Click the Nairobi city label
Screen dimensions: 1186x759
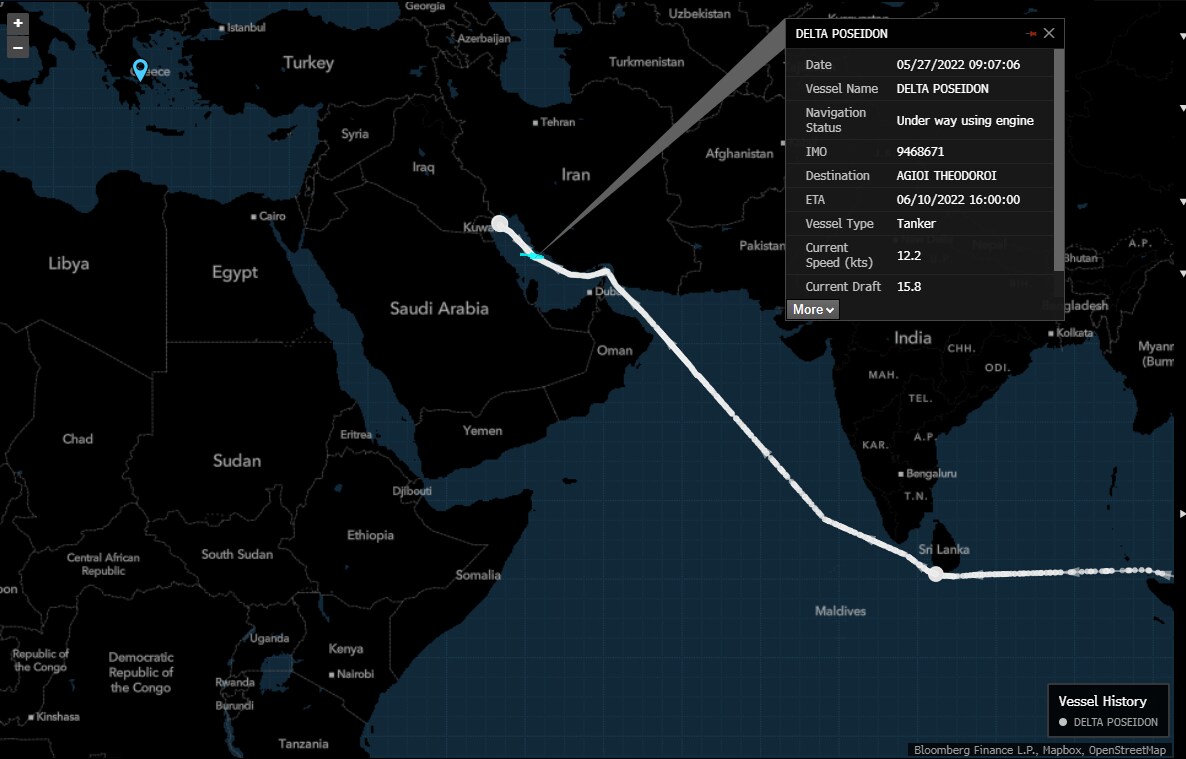point(355,673)
